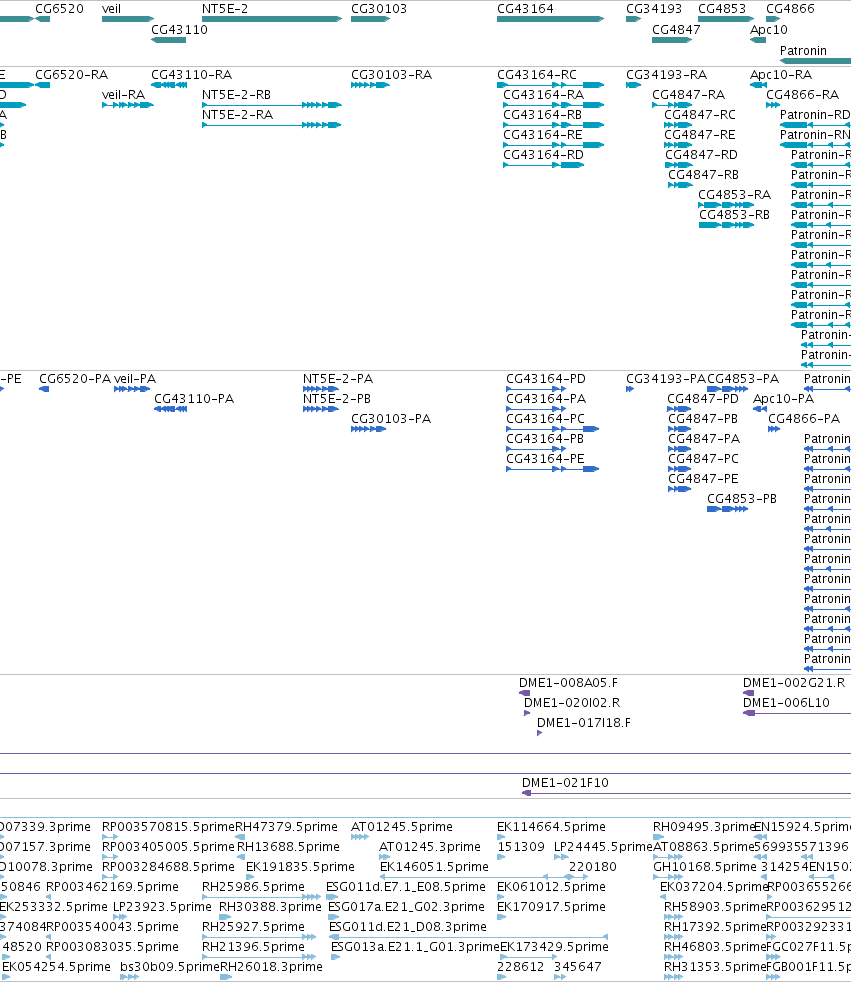The height and width of the screenshot is (982, 851).
Task: Select transcript CG4847-RA
Action: point(672,105)
